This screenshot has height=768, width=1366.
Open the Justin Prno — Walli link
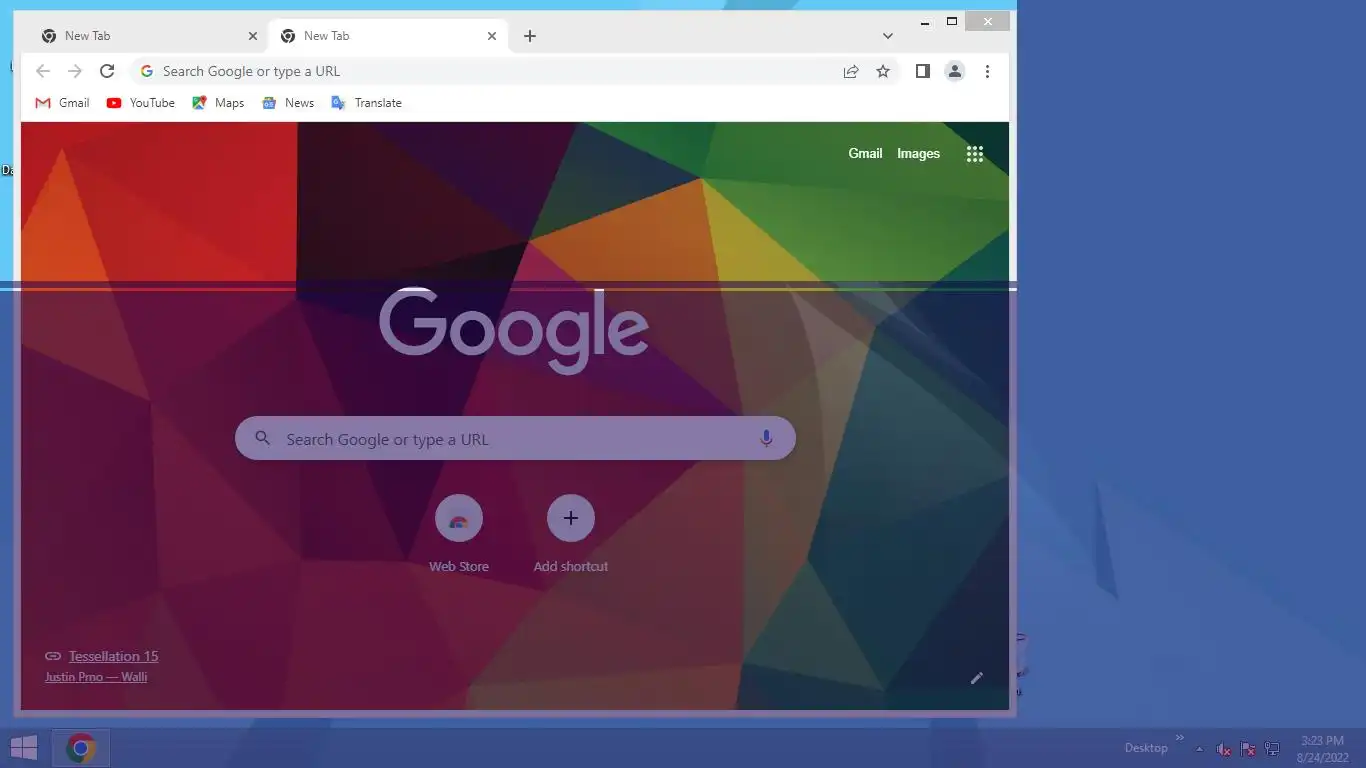(96, 677)
